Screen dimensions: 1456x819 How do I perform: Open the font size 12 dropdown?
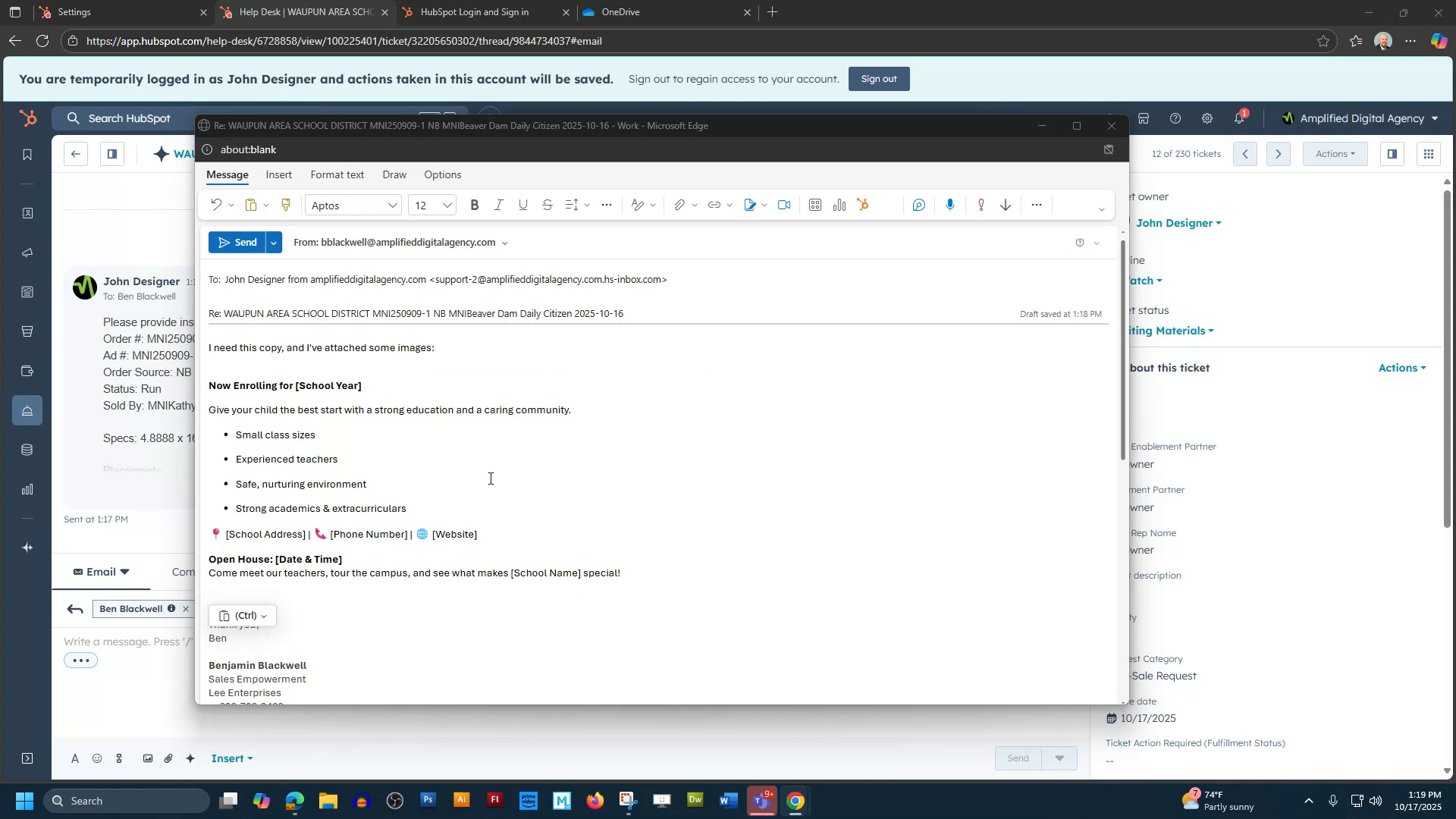(x=431, y=205)
